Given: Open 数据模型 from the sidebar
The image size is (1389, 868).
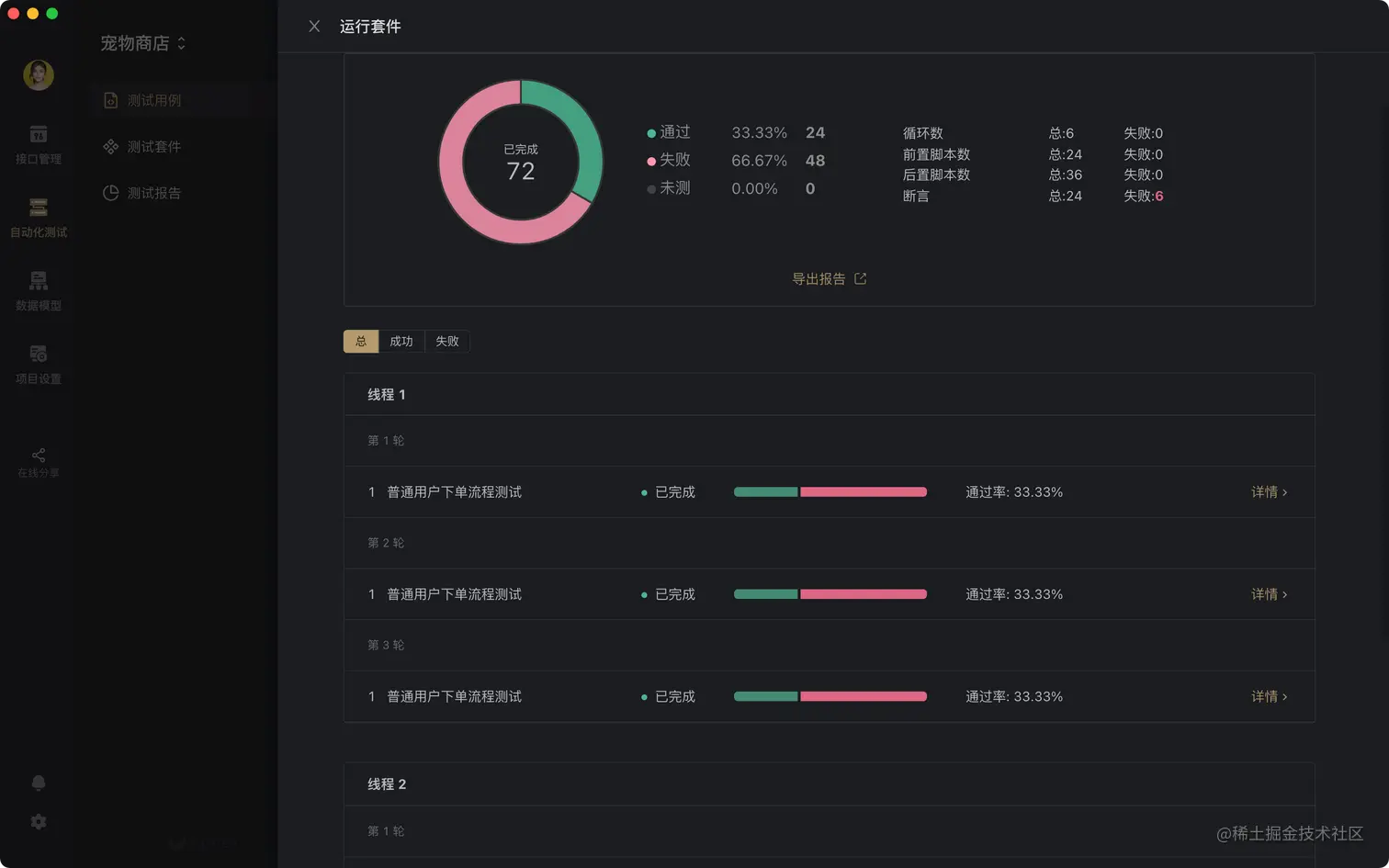Looking at the screenshot, I should [x=38, y=290].
